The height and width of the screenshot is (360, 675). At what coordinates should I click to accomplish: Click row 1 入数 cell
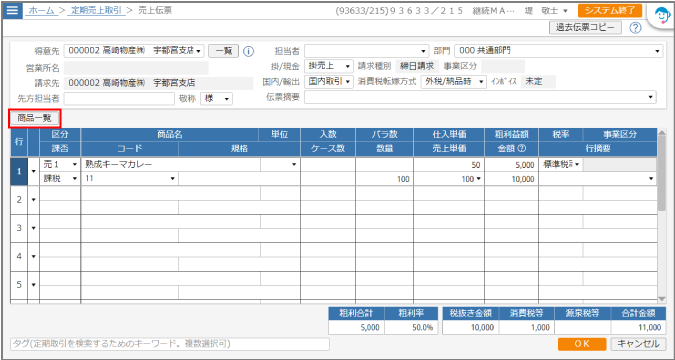point(328,164)
